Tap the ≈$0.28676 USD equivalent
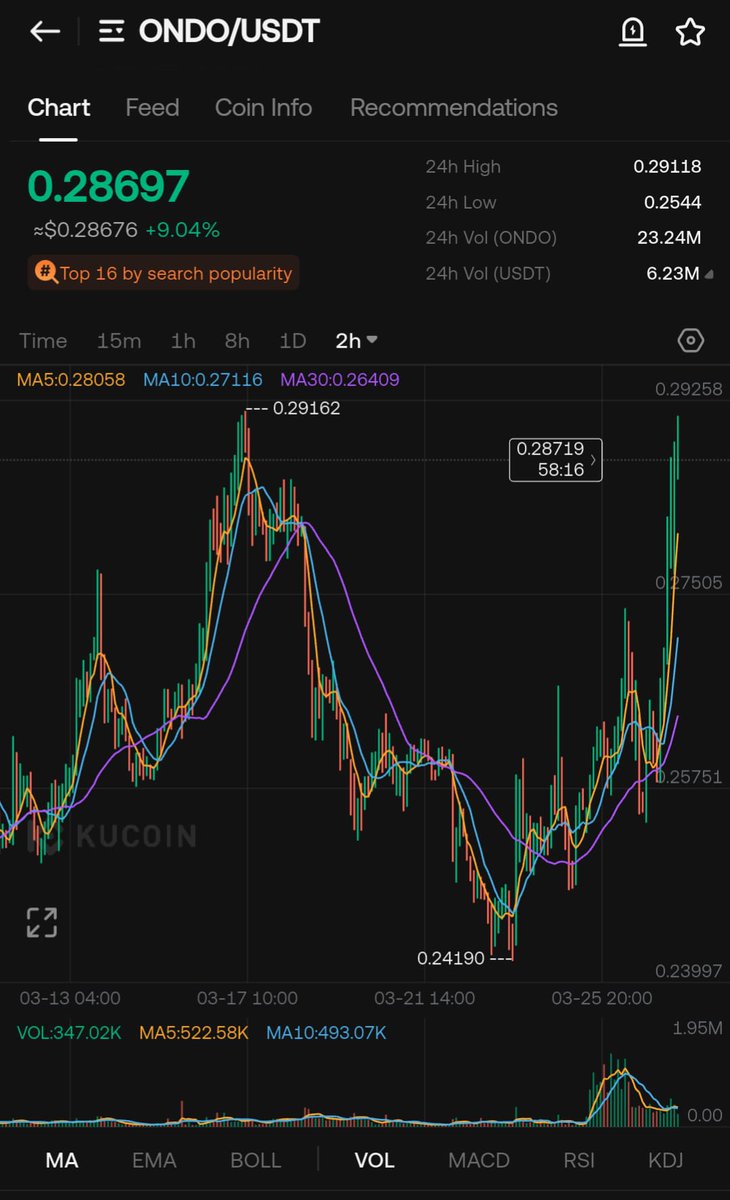Viewport: 730px width, 1200px height. tap(85, 230)
